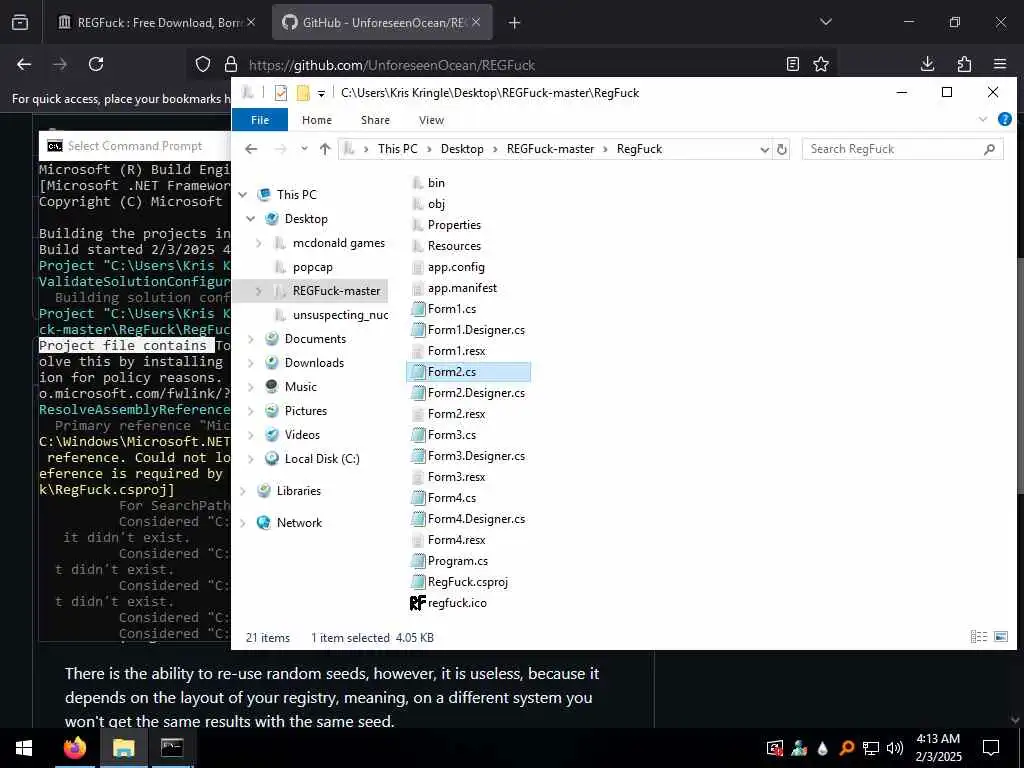
Task: Open new Firefox tab
Action: (515, 23)
